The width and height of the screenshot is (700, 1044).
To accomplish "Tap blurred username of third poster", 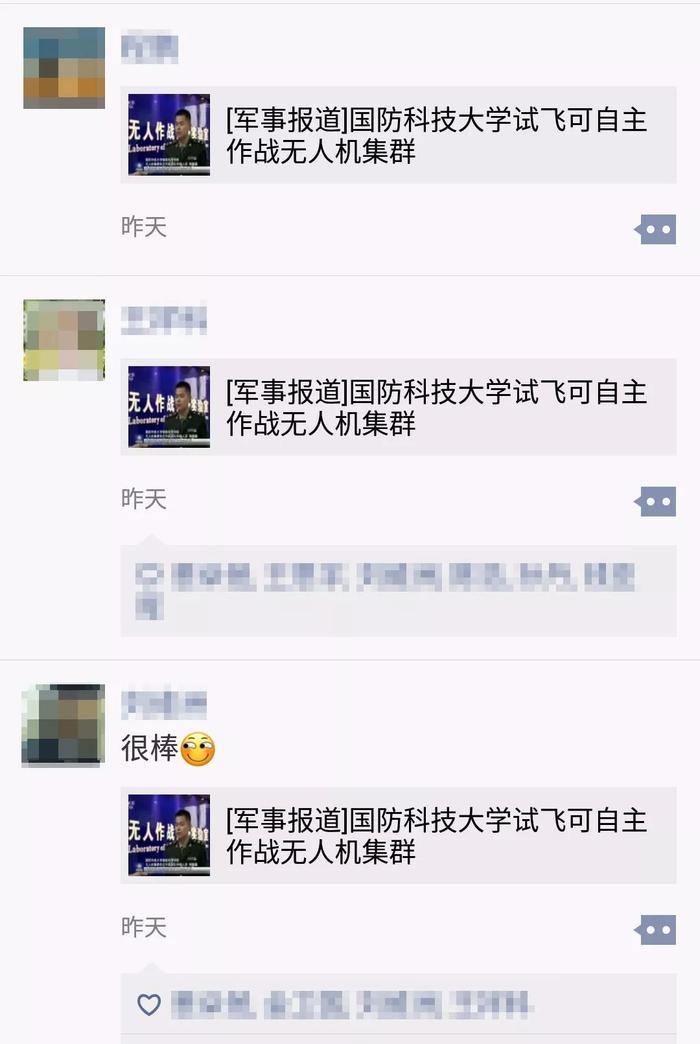I will 164,705.
